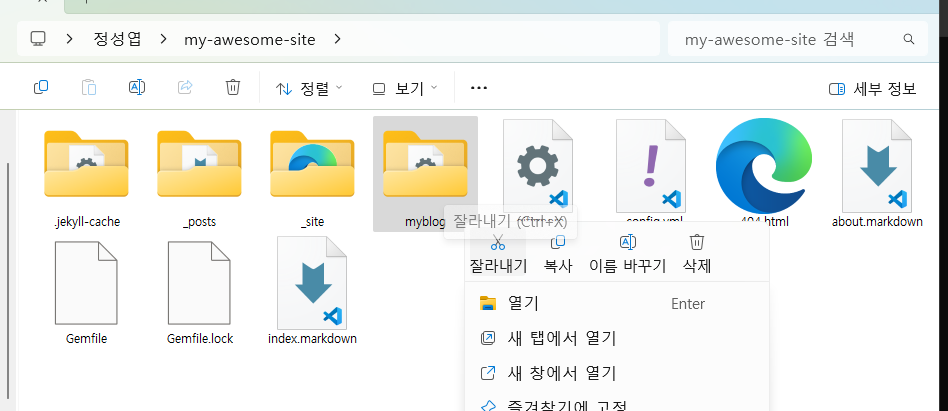
Task: Click my-awesome-site in the address breadcrumb
Action: (x=250, y=40)
